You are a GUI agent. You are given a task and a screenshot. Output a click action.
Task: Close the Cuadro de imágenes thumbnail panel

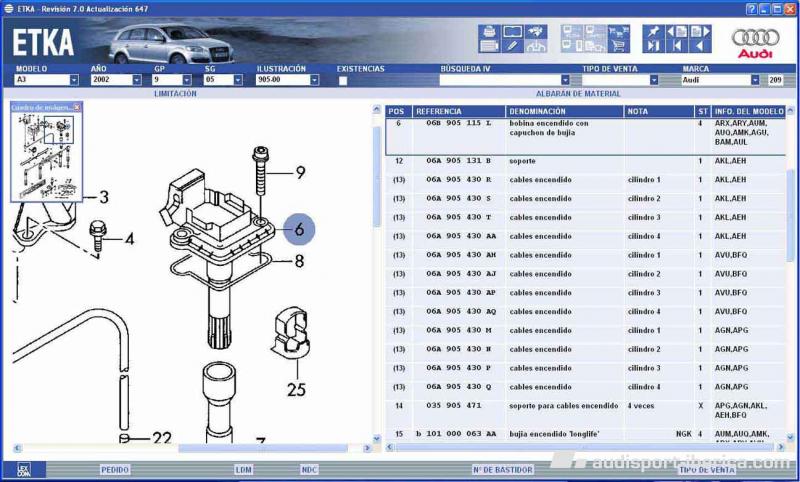coord(77,107)
